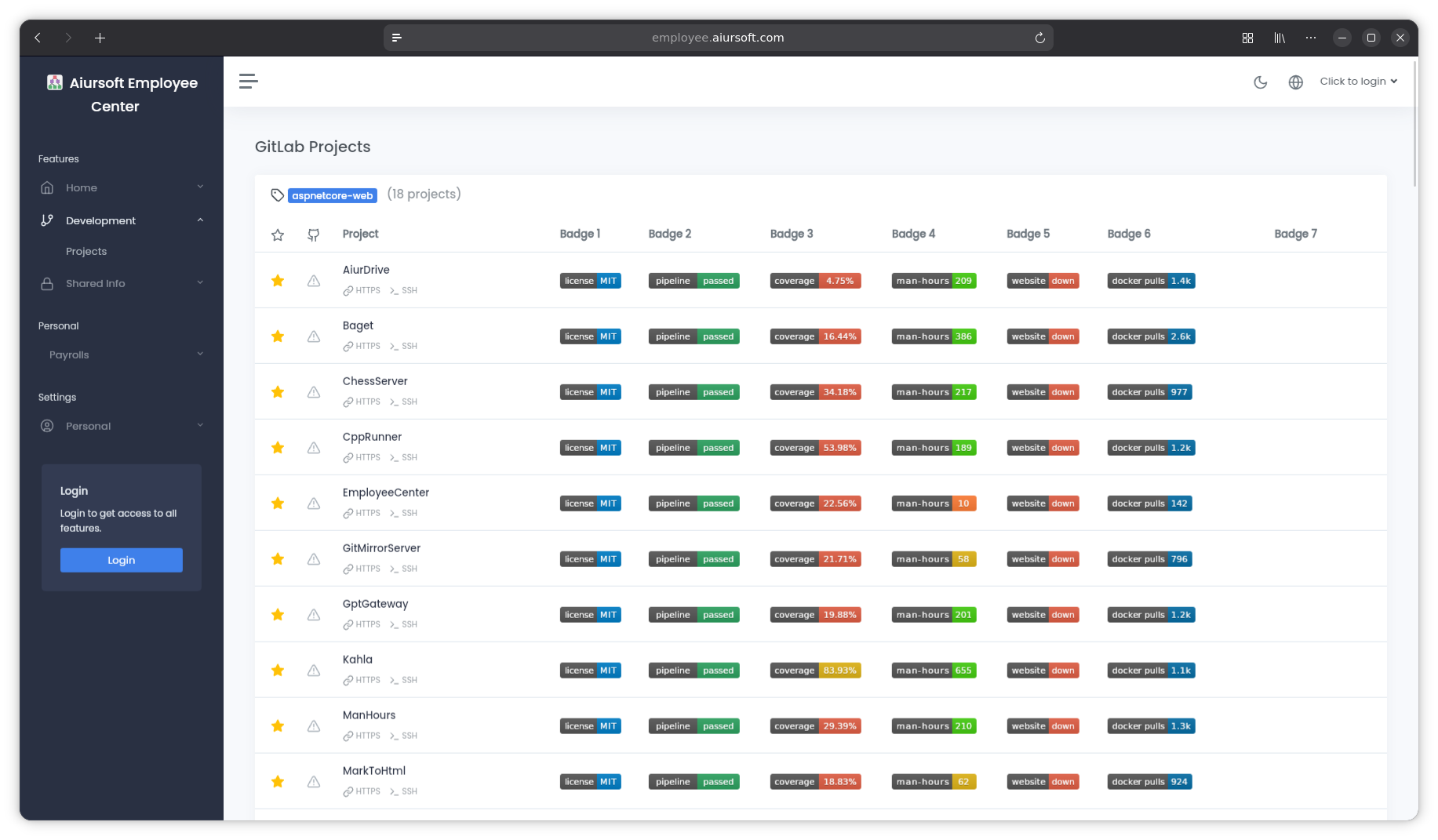Toggle the sidebar hamburger menu
The height and width of the screenshot is (840, 1438).
point(249,82)
